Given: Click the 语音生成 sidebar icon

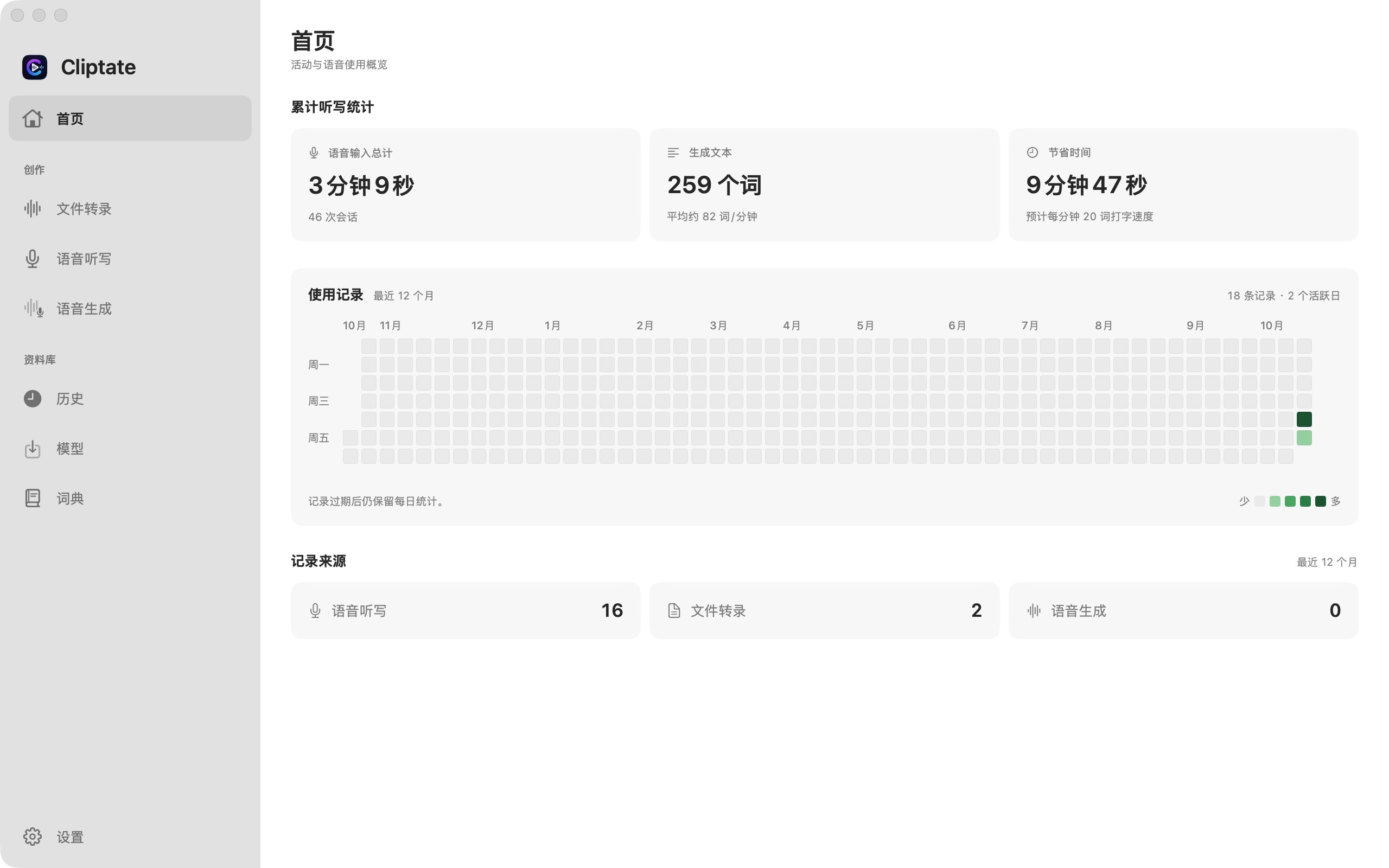Looking at the screenshot, I should [x=33, y=308].
